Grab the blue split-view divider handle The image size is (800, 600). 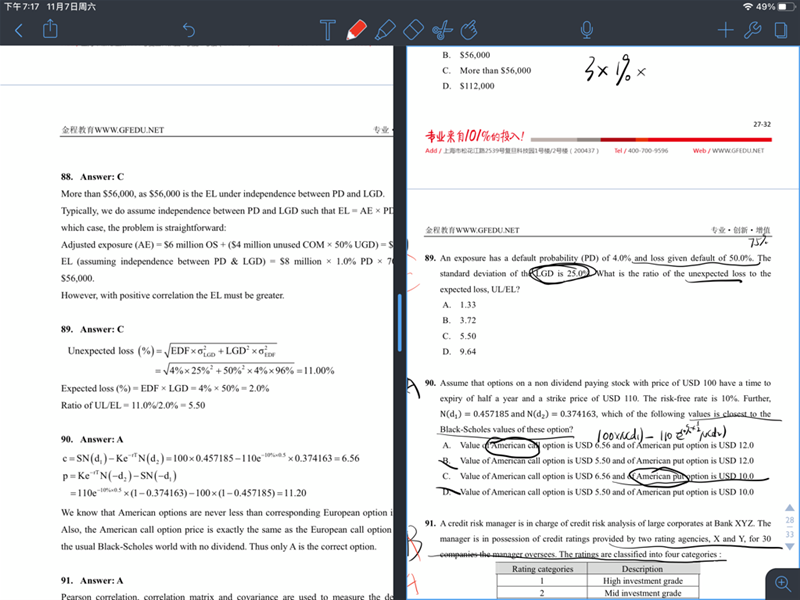coord(399,322)
